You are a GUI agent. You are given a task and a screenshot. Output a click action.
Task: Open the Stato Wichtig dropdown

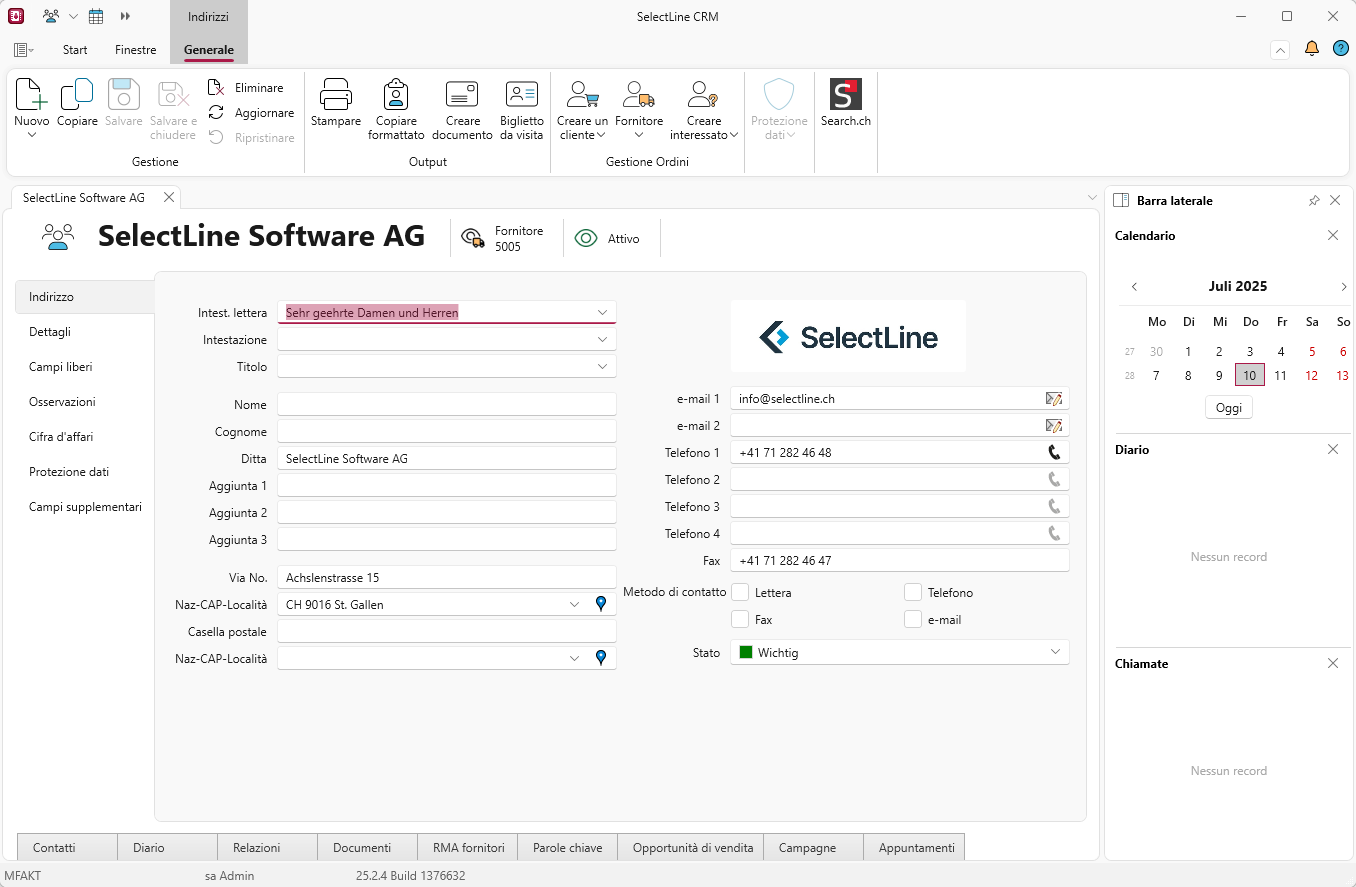(1055, 652)
